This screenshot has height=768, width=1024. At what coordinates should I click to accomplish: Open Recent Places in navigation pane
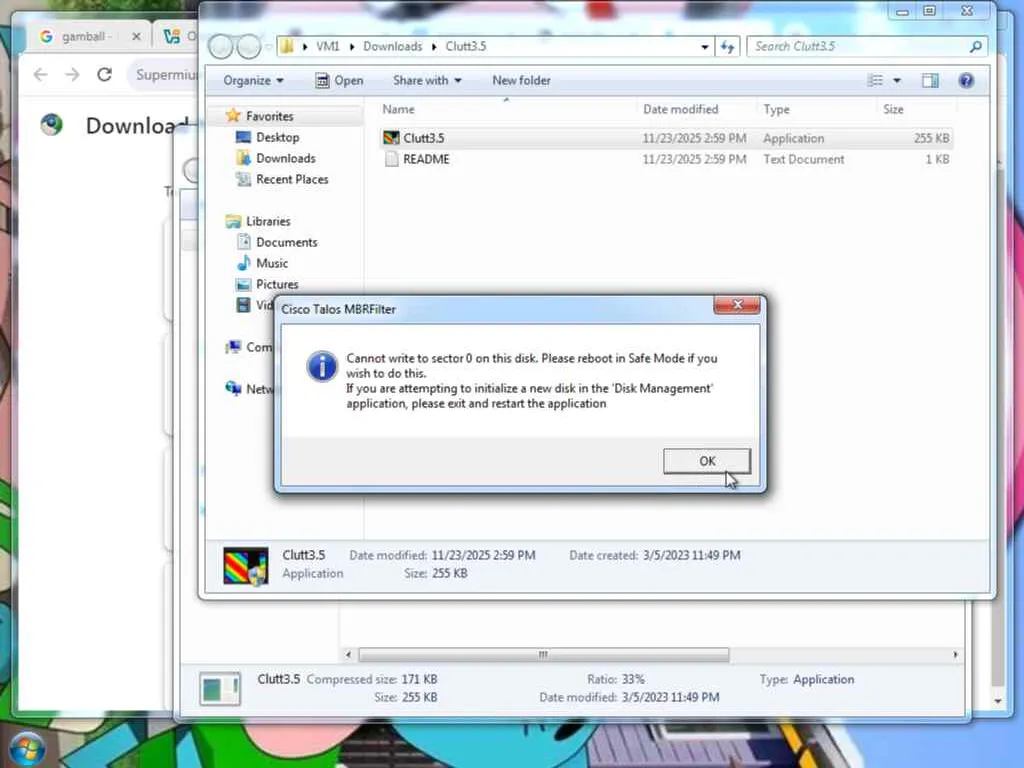click(292, 179)
